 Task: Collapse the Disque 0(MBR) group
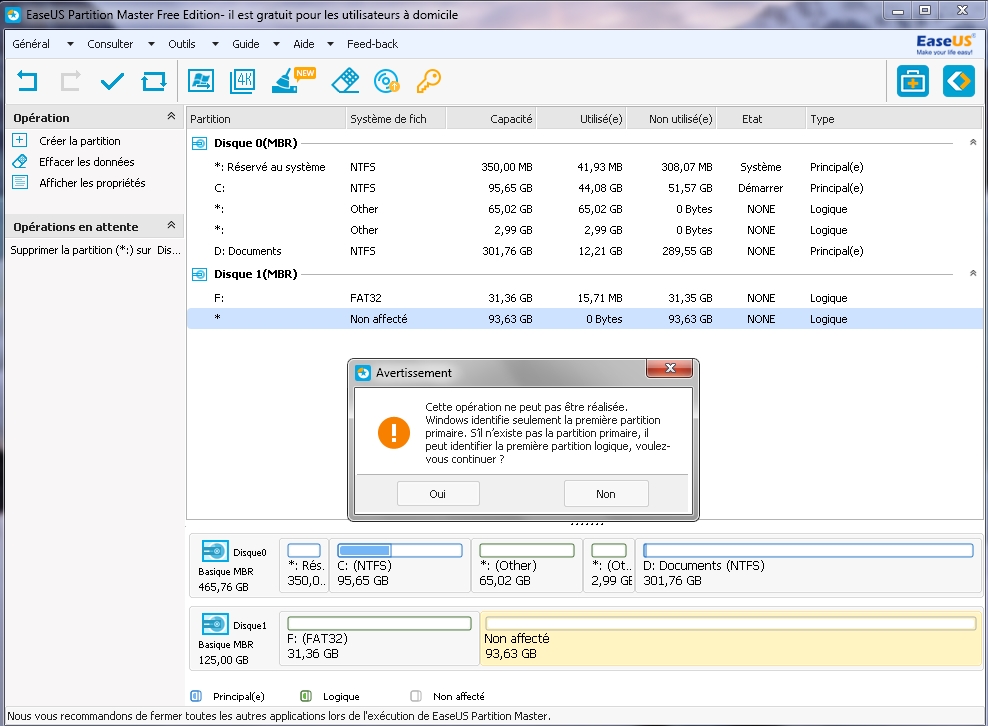tap(973, 142)
